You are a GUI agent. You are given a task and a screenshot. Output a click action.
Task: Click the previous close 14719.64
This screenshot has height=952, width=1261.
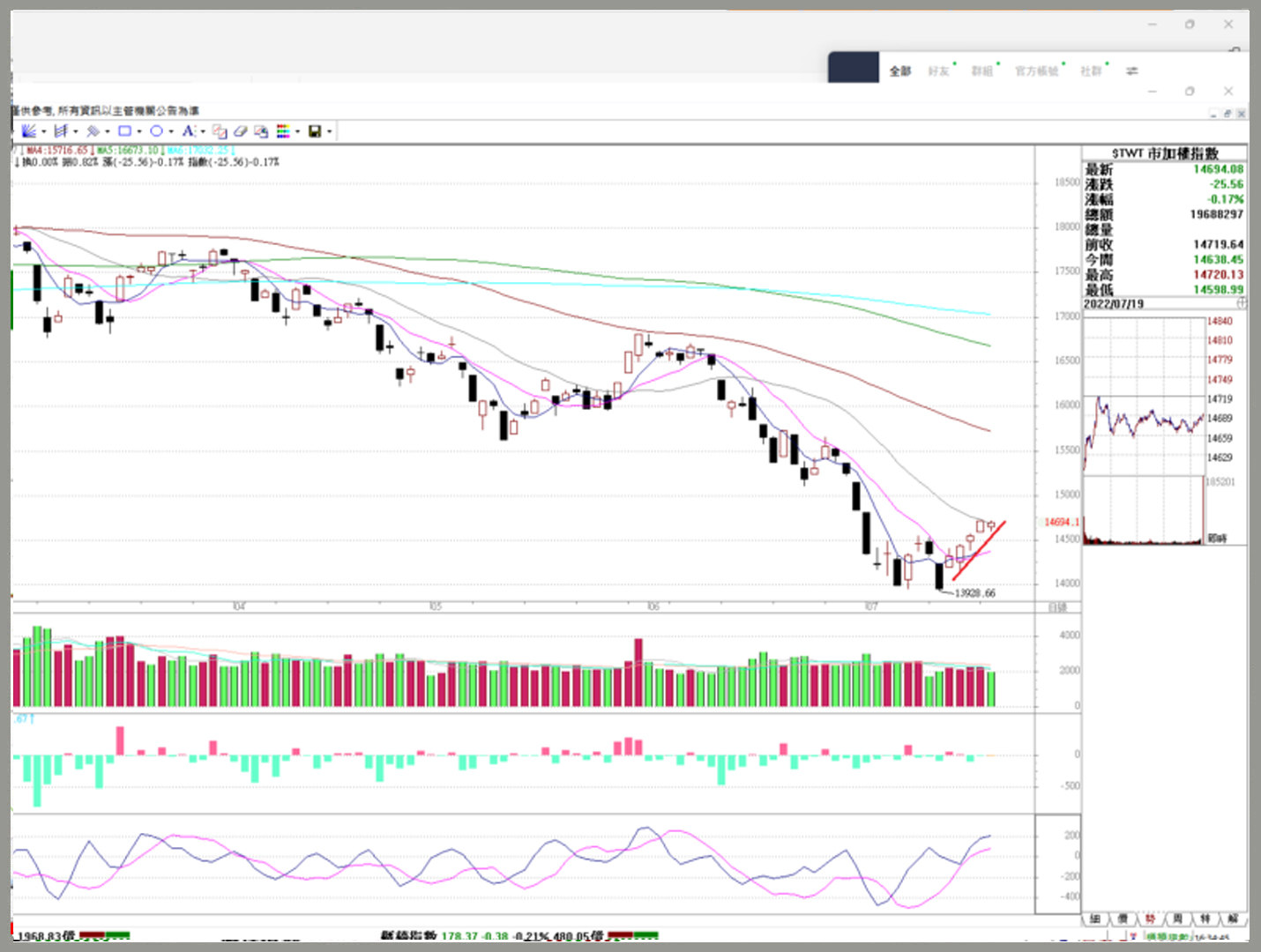tap(1218, 244)
